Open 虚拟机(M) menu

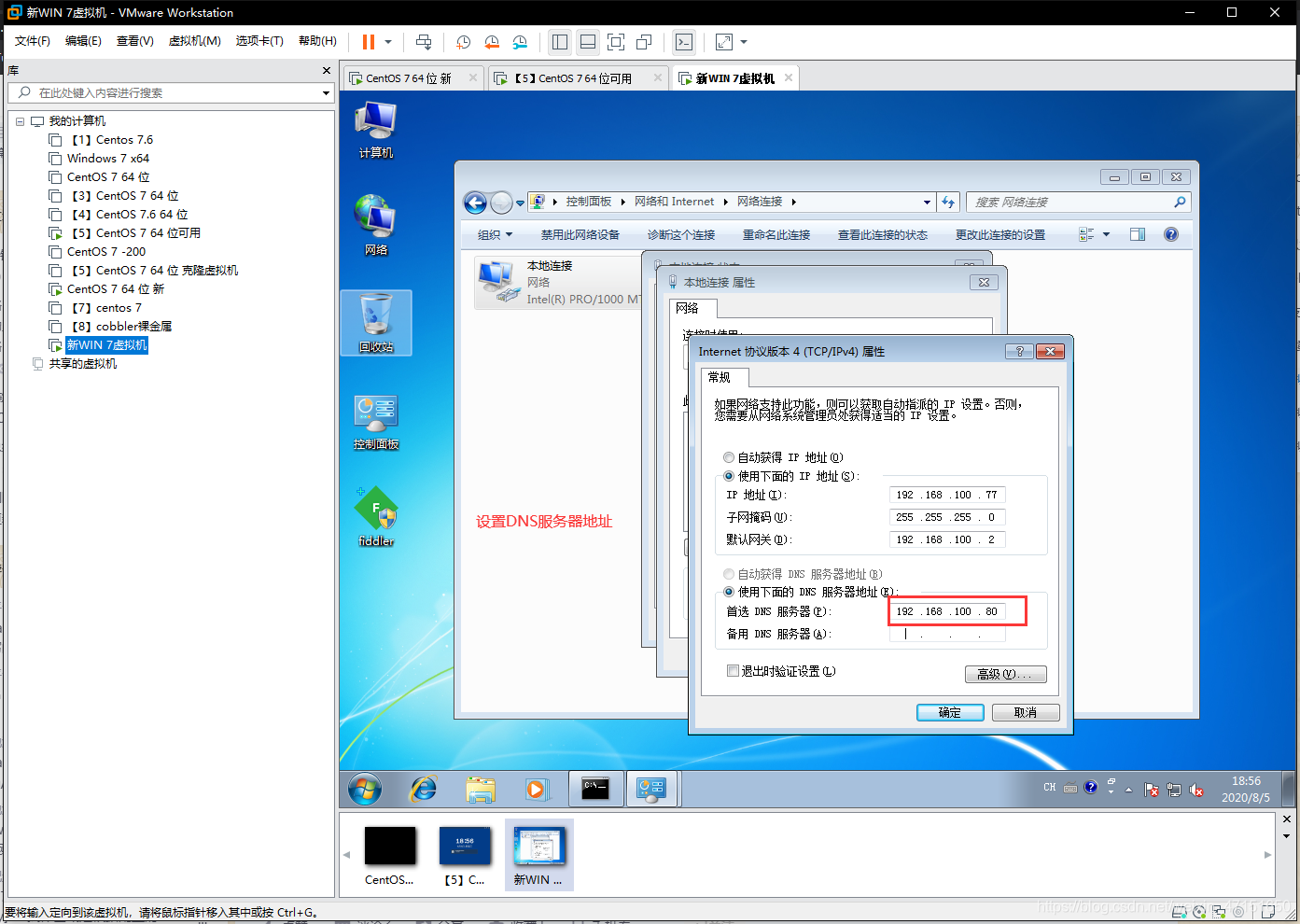(x=194, y=41)
